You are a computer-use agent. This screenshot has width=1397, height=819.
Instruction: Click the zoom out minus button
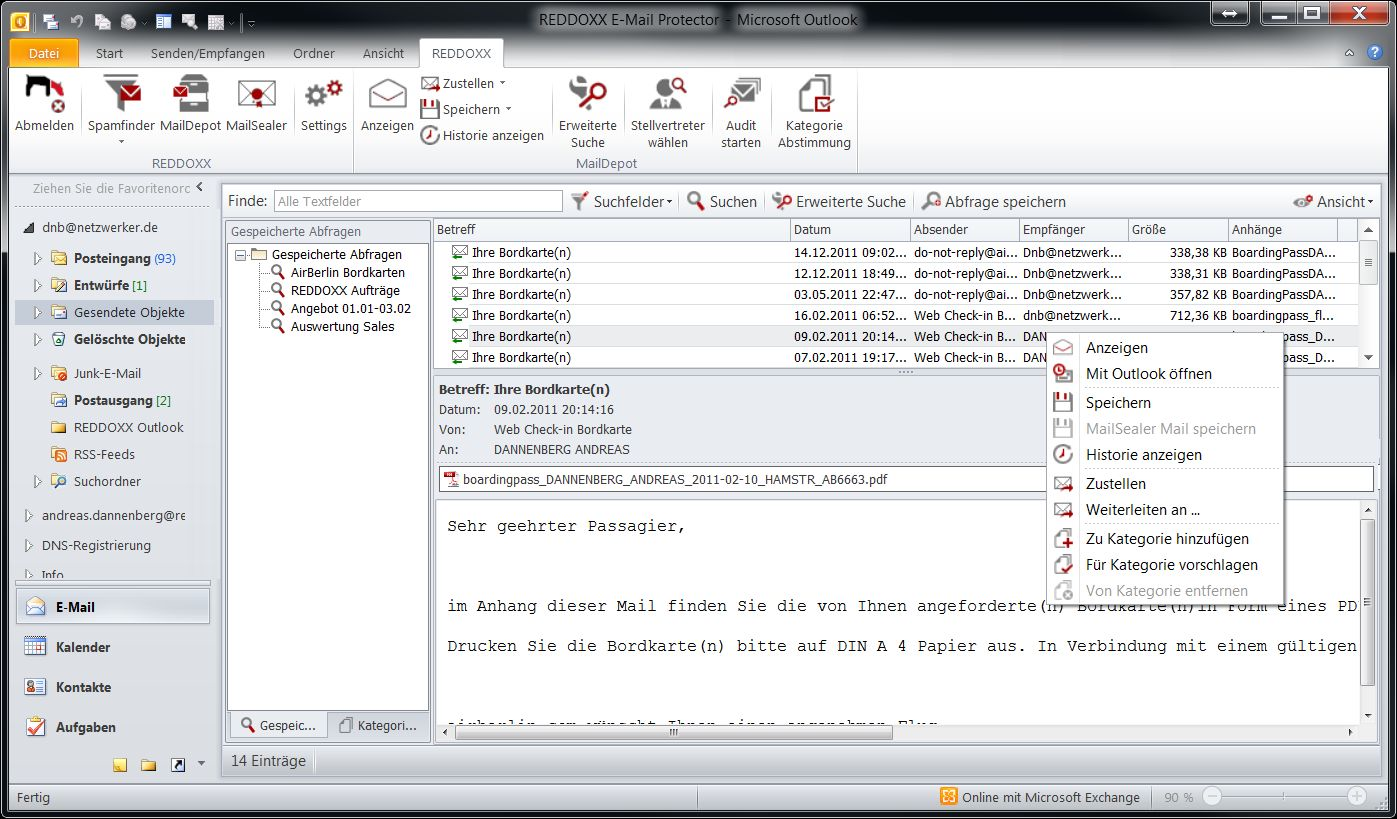click(x=1211, y=797)
